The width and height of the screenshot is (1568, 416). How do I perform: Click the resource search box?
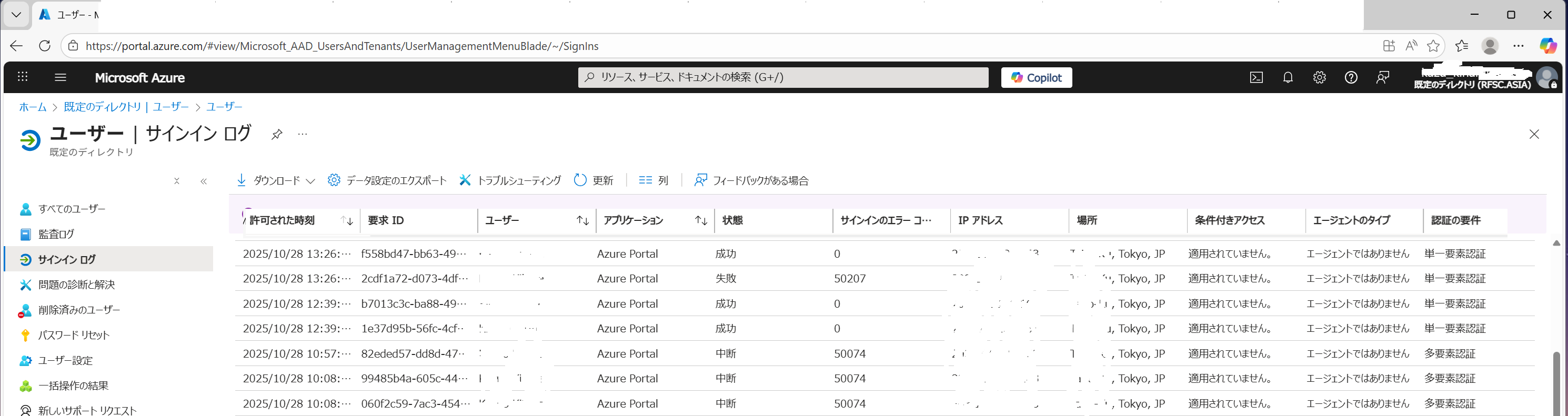783,77
